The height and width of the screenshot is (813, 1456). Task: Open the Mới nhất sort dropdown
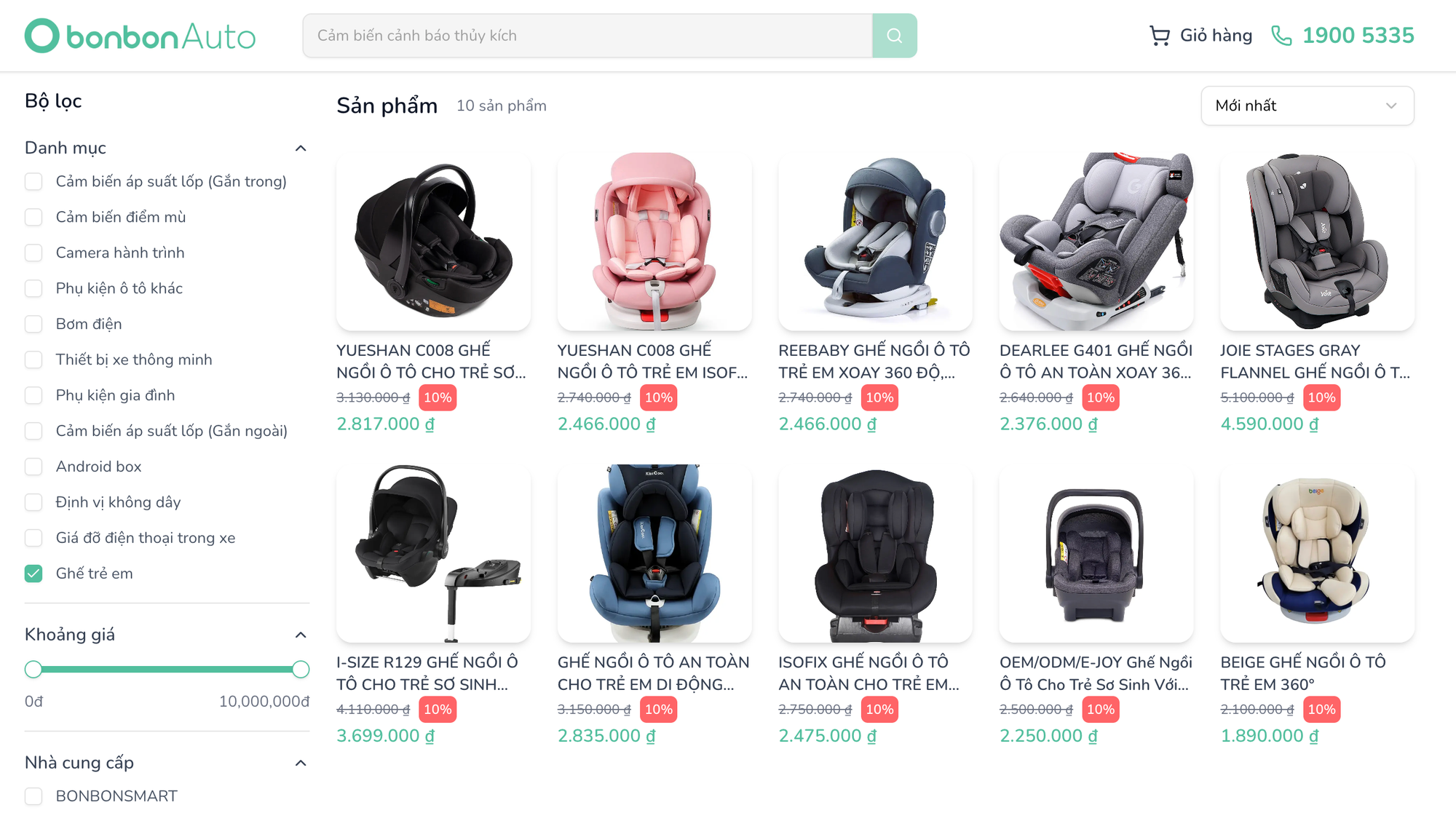click(x=1307, y=106)
